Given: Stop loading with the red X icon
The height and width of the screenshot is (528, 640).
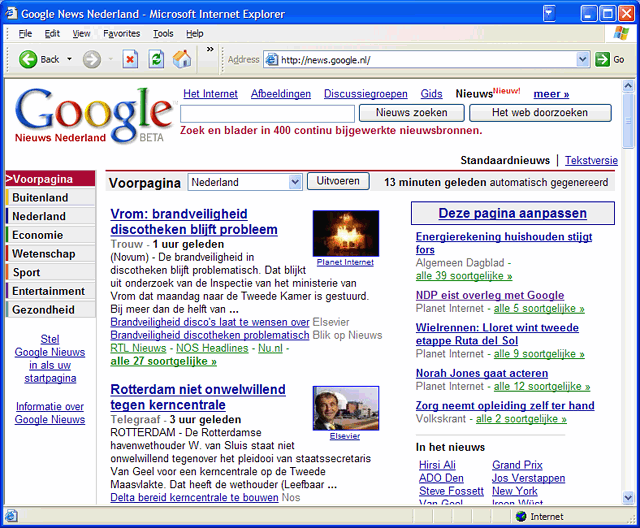Looking at the screenshot, I should (x=130, y=60).
